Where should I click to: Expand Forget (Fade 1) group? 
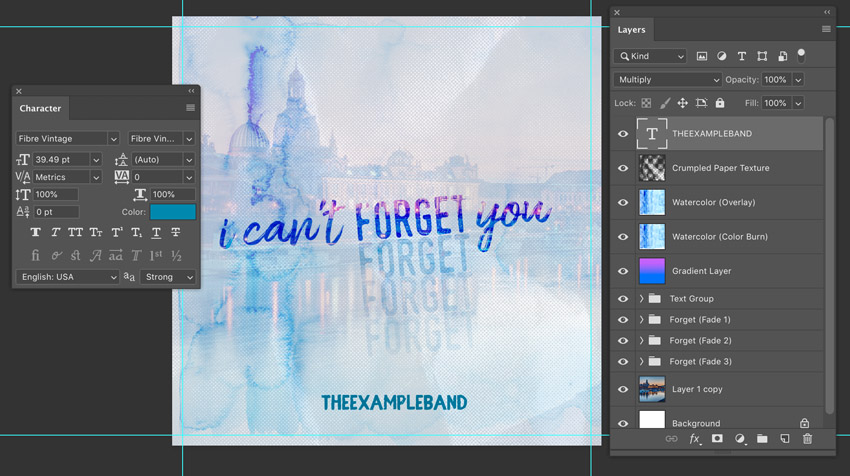pyautogui.click(x=642, y=320)
